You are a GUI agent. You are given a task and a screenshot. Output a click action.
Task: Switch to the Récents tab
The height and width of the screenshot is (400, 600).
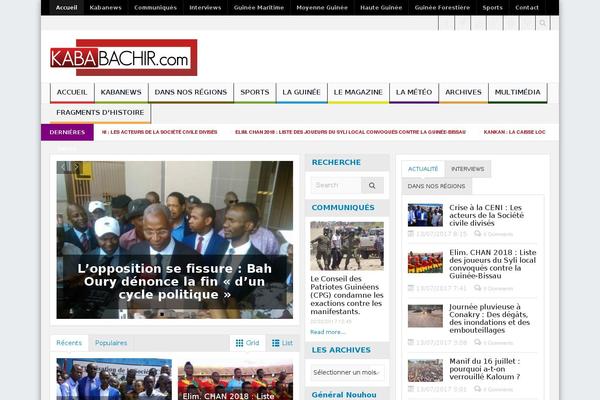pyautogui.click(x=69, y=343)
